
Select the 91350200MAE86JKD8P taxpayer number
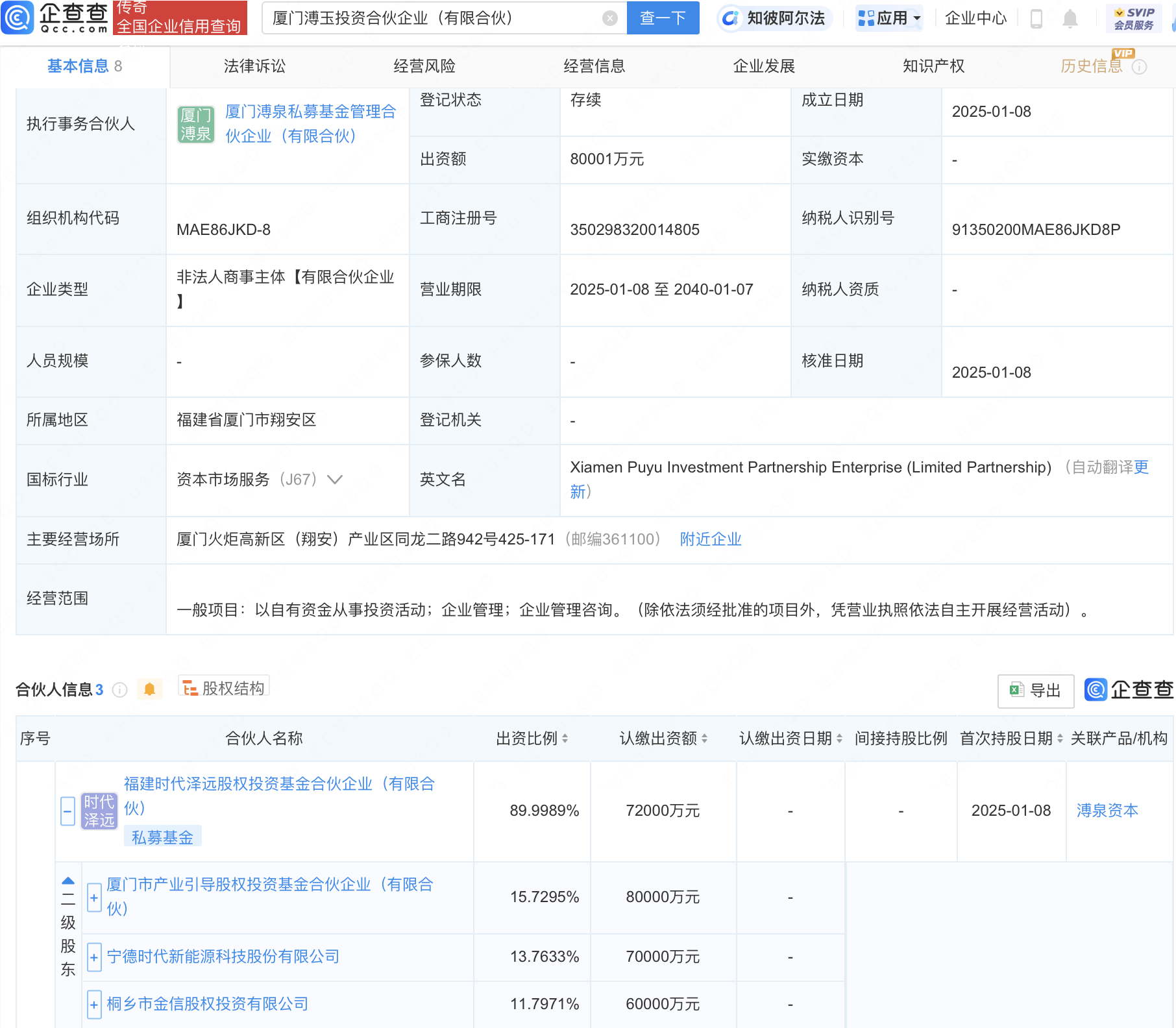coord(1036,230)
